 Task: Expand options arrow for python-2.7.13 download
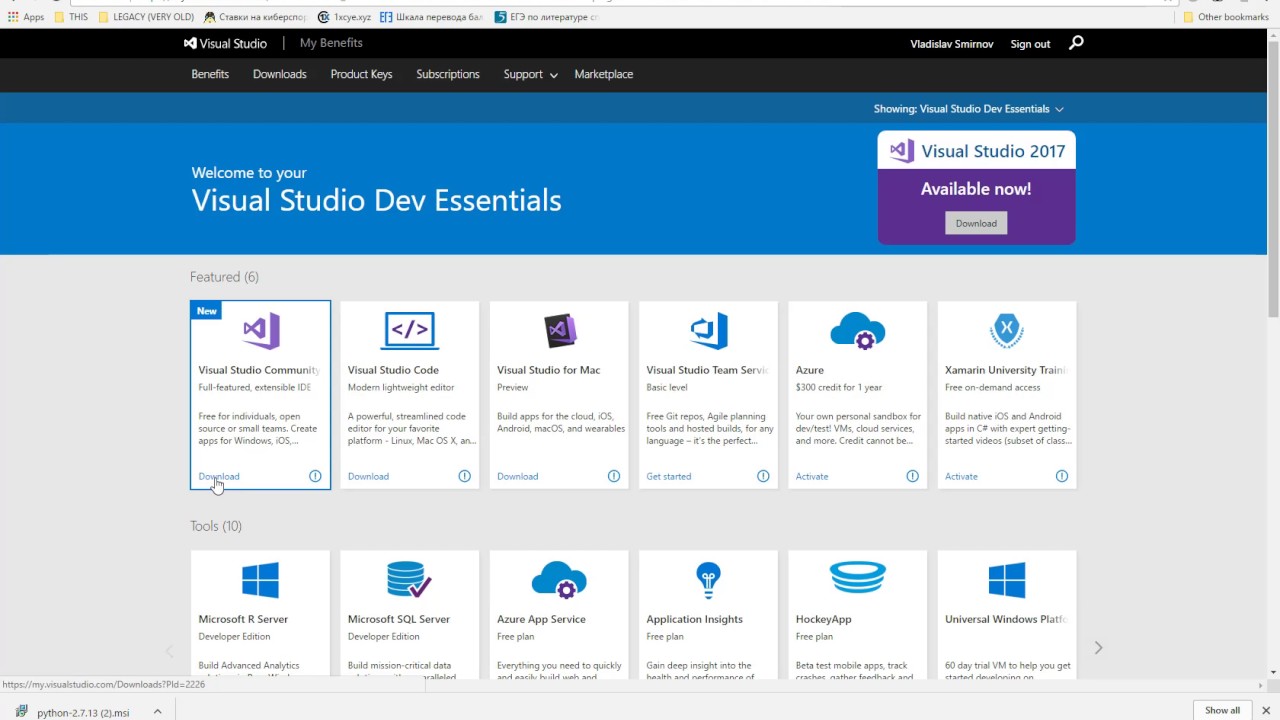[x=157, y=712]
